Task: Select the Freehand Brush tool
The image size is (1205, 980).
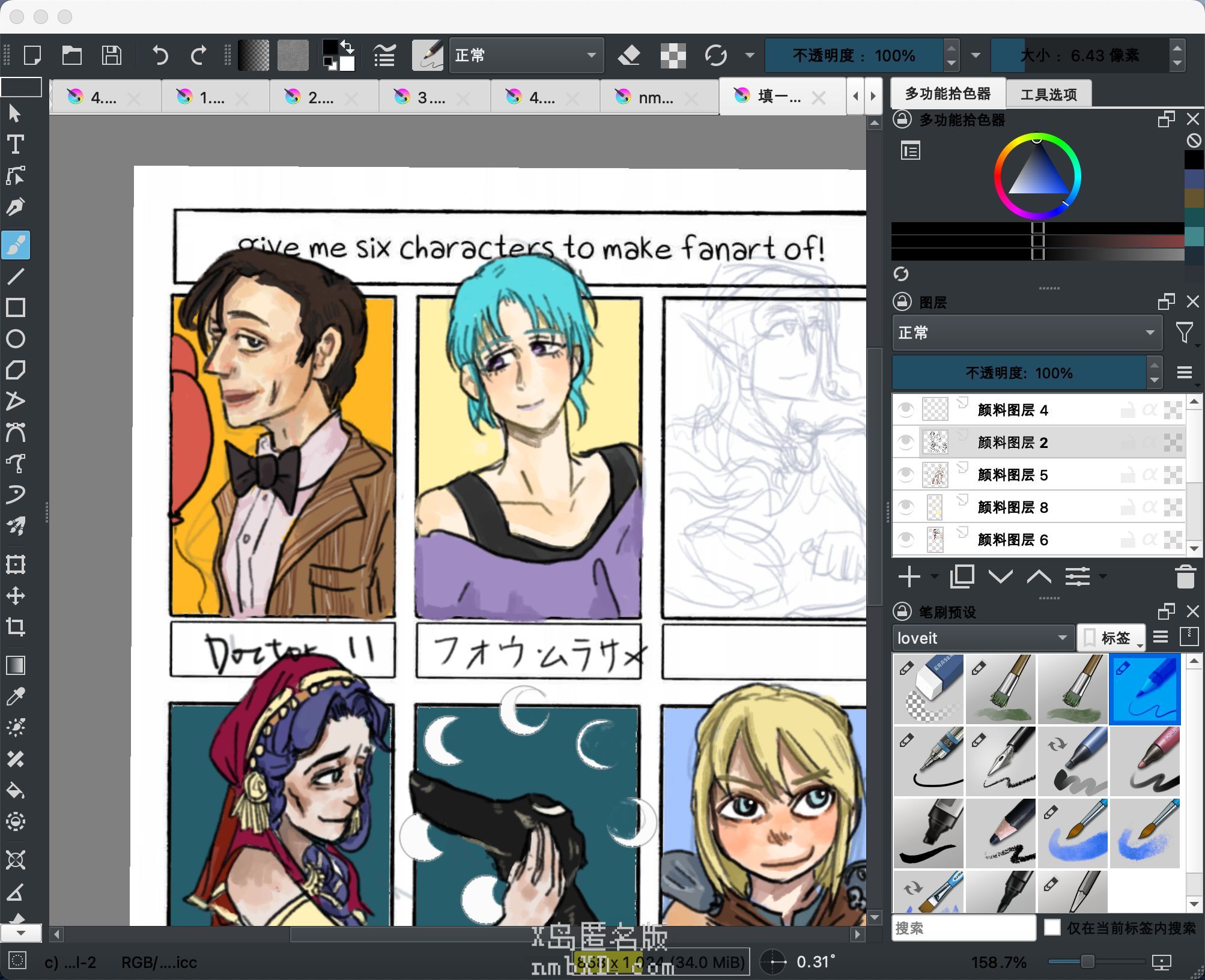Action: [x=16, y=244]
